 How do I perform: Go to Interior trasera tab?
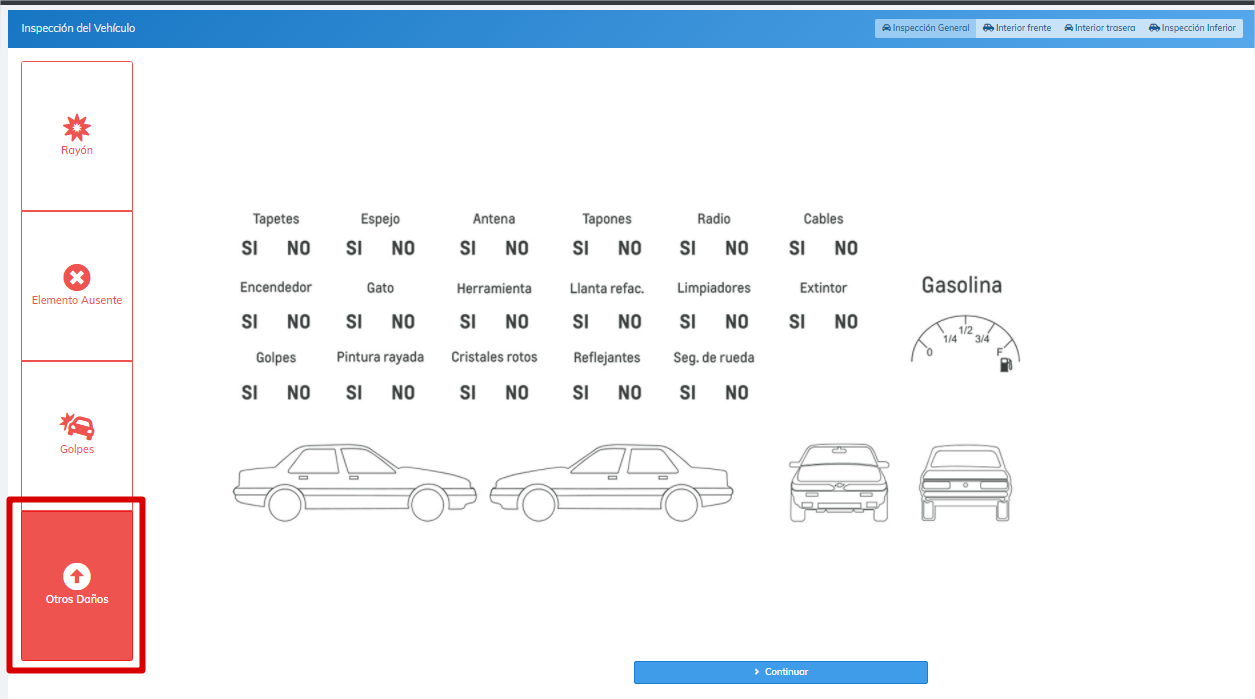tap(1099, 28)
